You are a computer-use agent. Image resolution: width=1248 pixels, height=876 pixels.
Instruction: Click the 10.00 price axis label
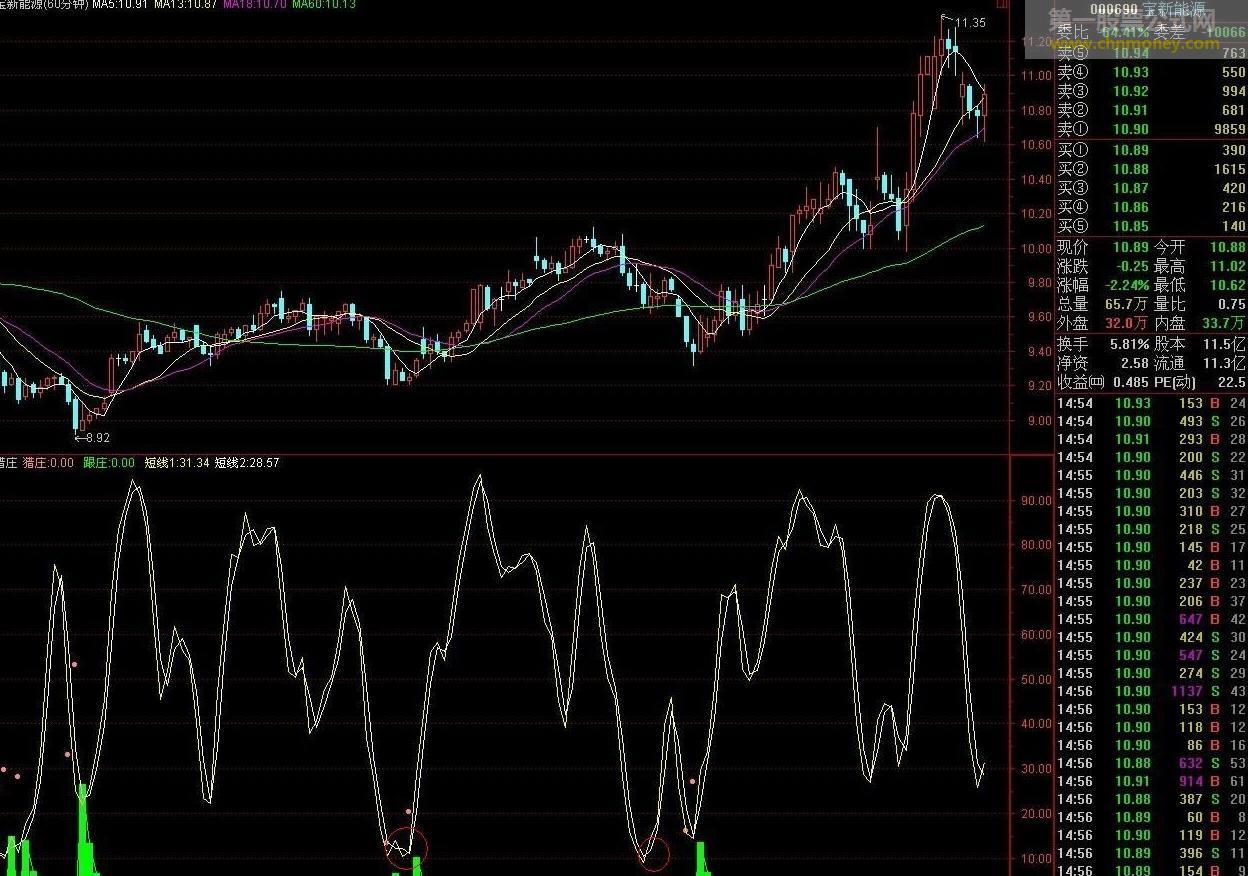click(1037, 249)
